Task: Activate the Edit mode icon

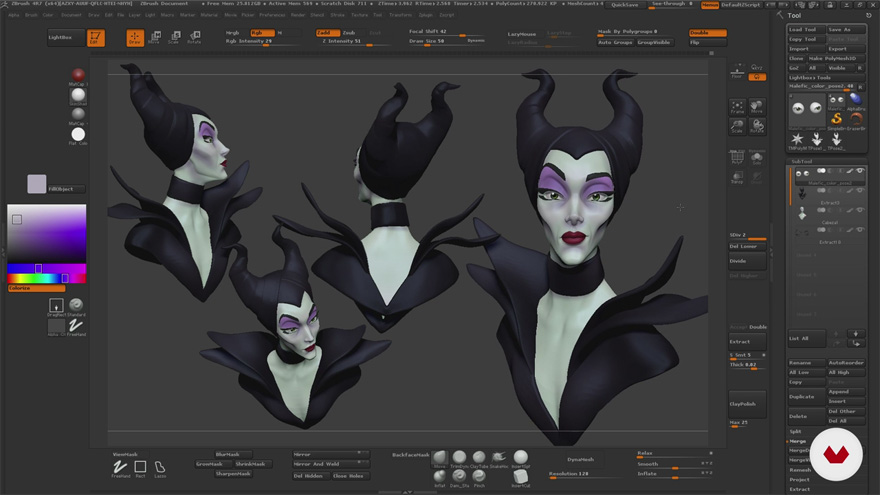Action: 95,38
